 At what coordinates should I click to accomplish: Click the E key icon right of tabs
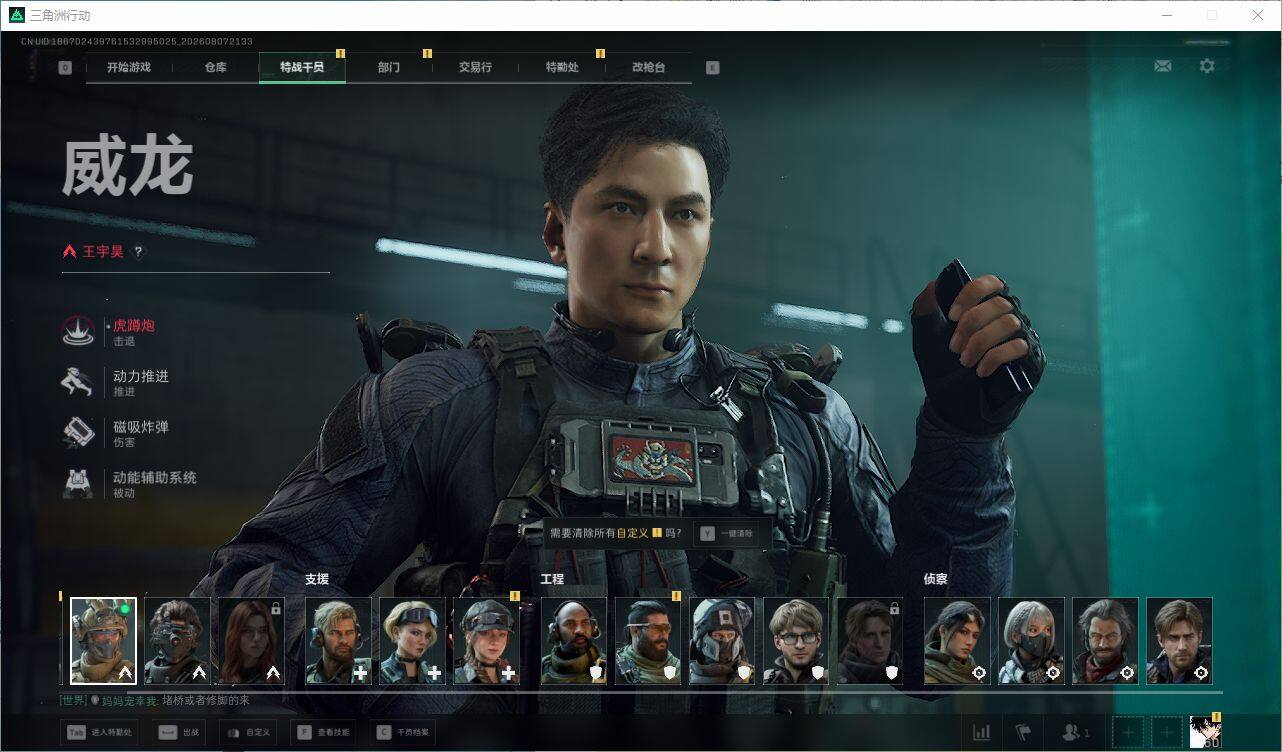pos(712,68)
